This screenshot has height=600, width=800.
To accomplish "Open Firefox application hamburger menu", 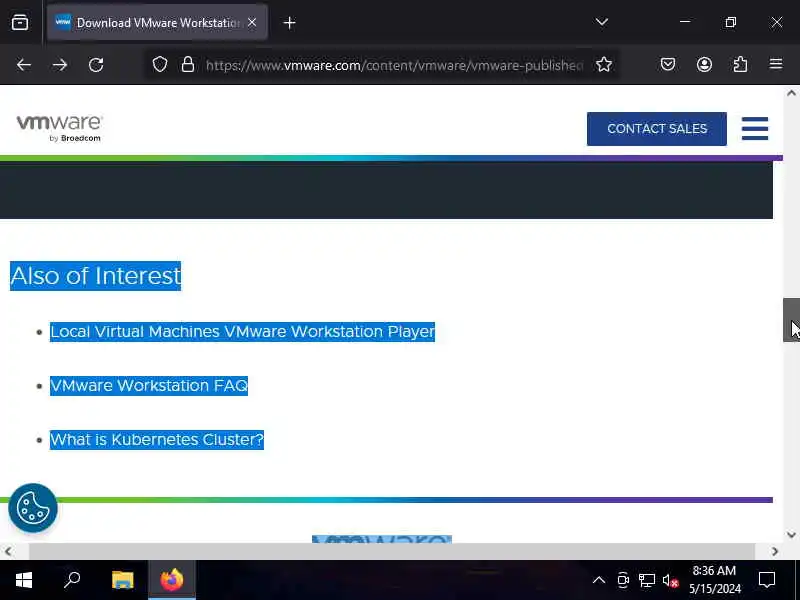I will [776, 64].
